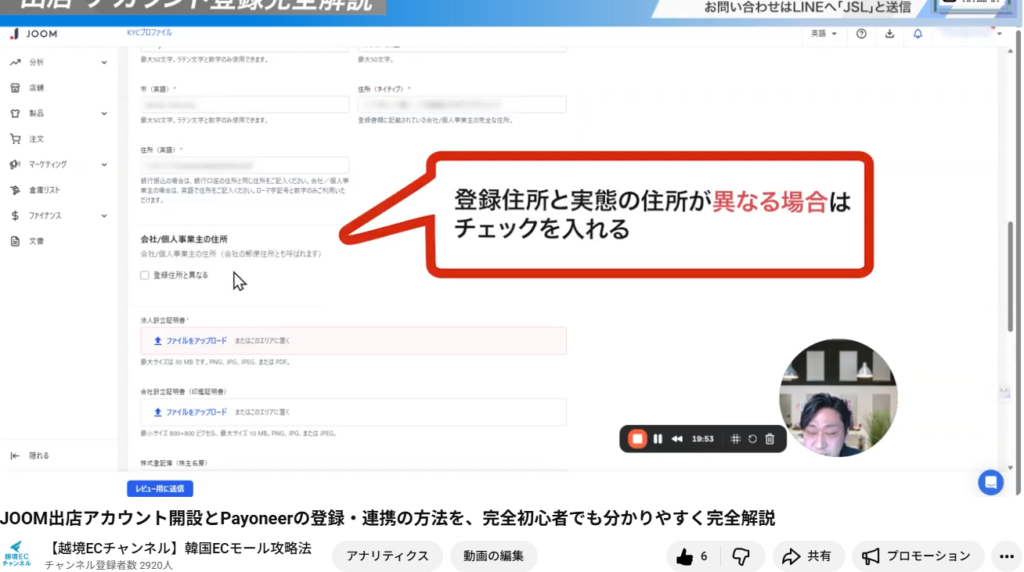Open the 注文 menu item
This screenshot has width=1024, height=572.
pyautogui.click(x=36, y=139)
